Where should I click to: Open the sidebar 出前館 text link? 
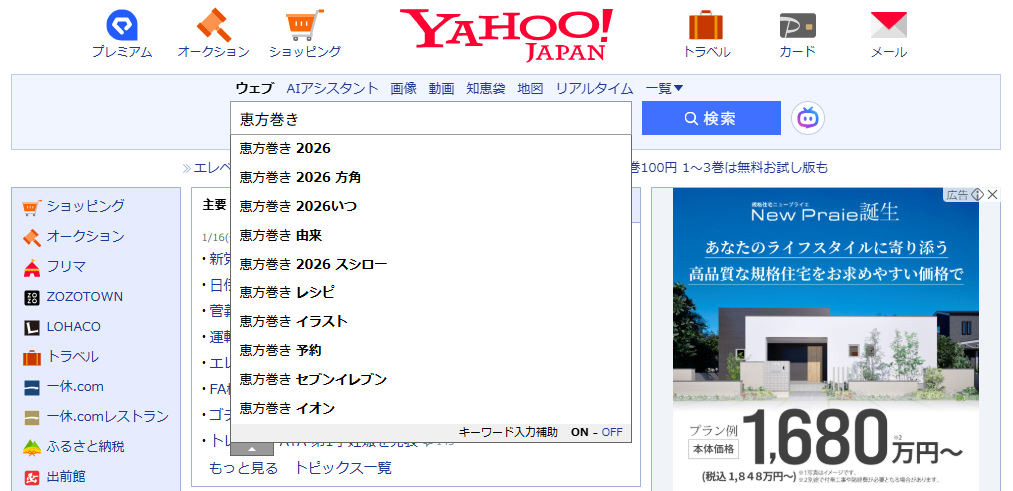pyautogui.click(x=67, y=477)
